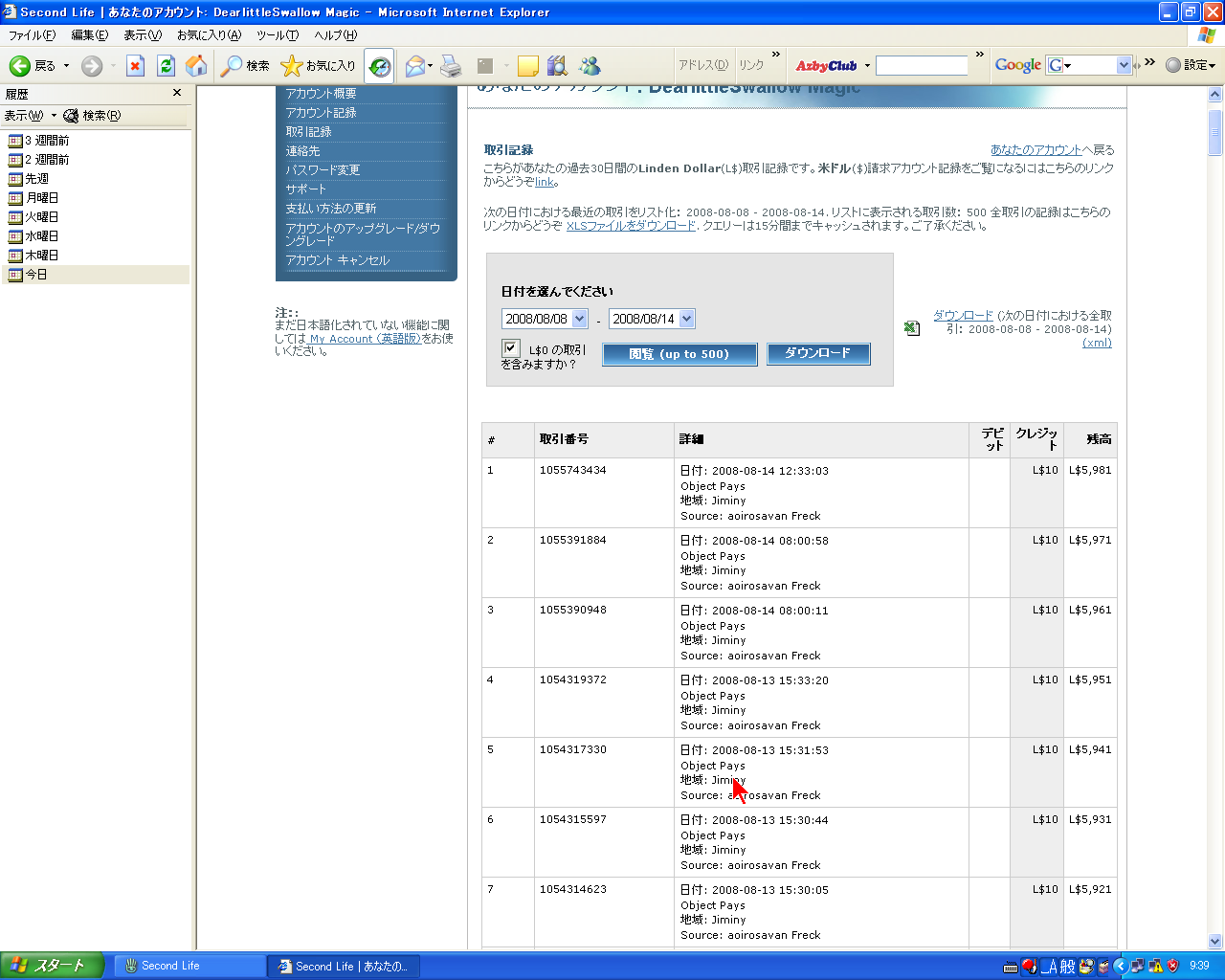Open the end date 2008/08/14 dropdown
Image resolution: width=1225 pixels, height=980 pixels.
point(687,319)
